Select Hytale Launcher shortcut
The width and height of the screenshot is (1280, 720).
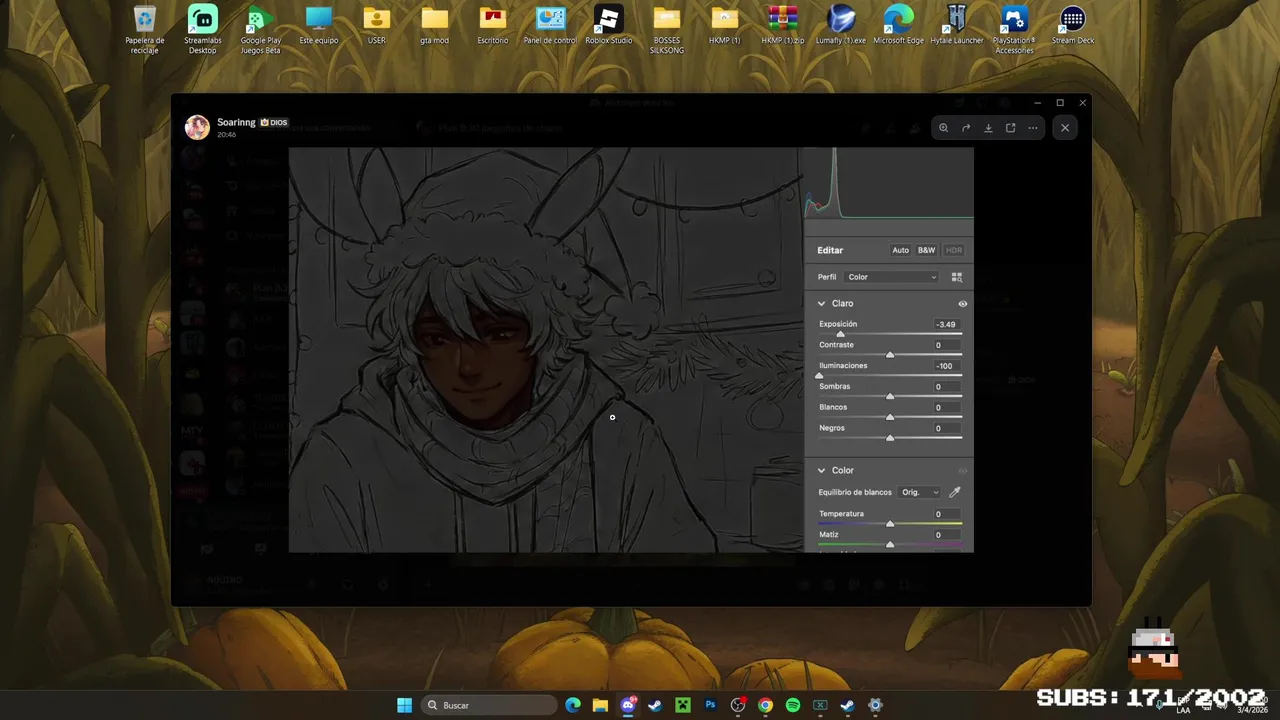point(957,26)
